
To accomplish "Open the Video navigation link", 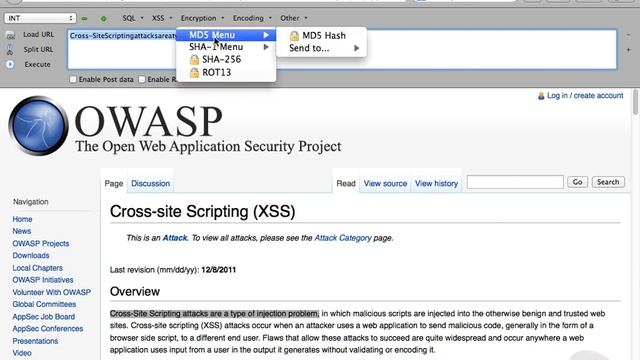I will point(22,353).
